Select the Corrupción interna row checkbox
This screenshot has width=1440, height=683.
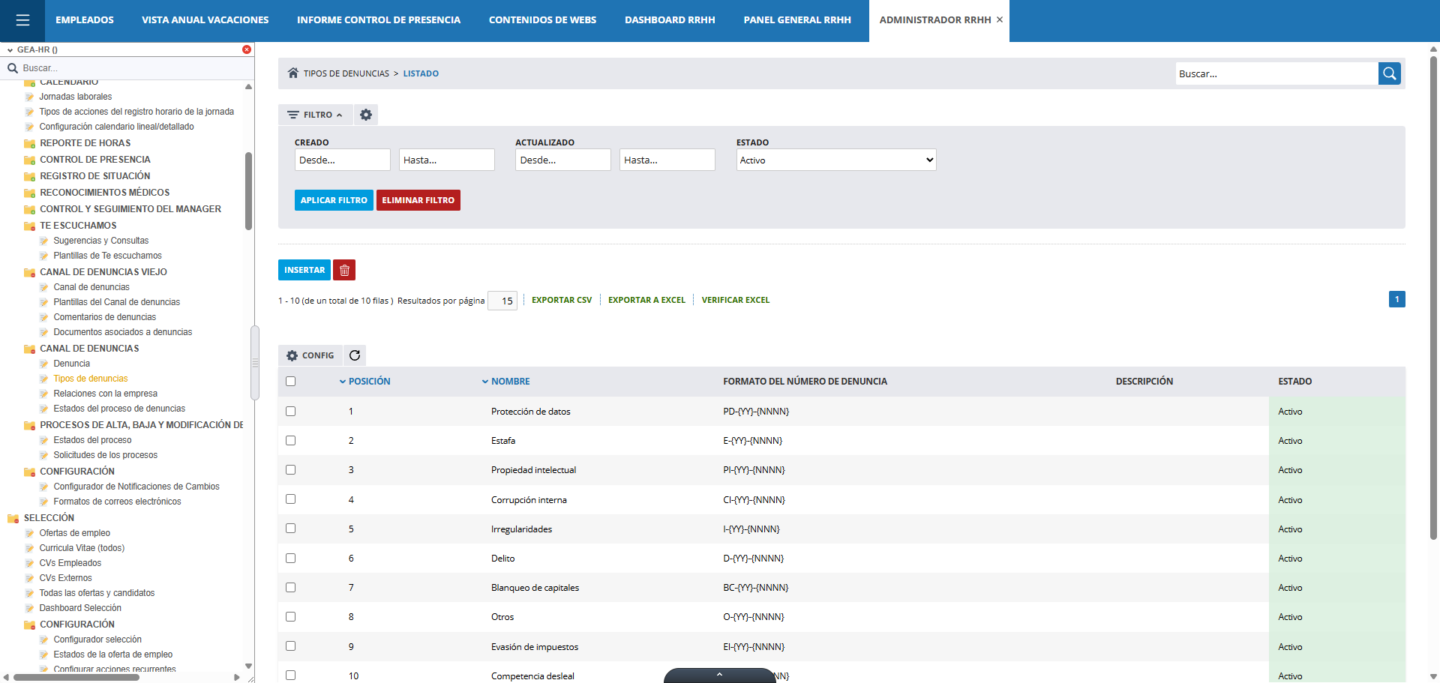coord(291,499)
